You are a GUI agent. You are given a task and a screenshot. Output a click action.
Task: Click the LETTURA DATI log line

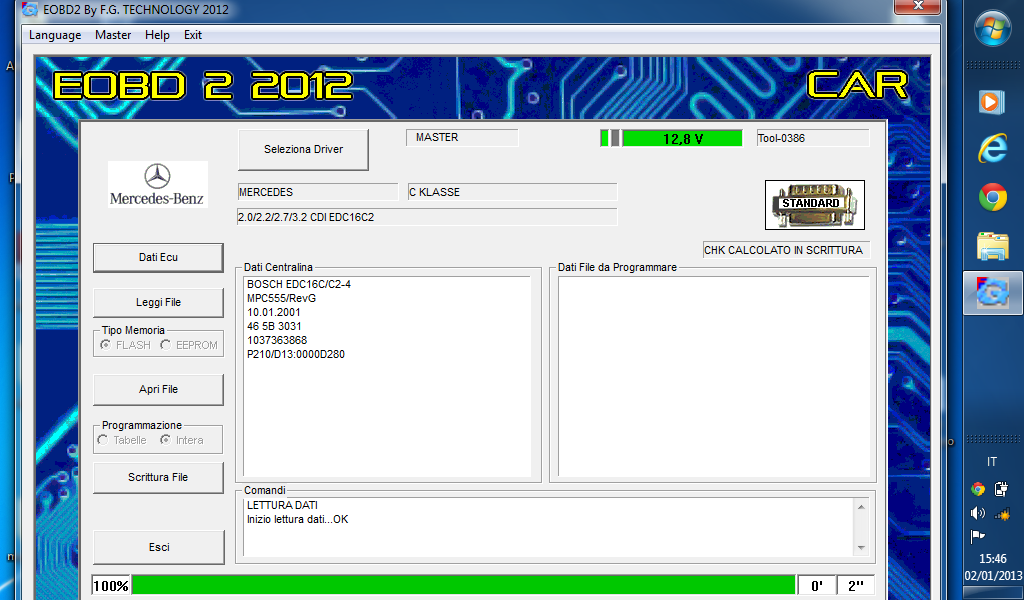[x=283, y=505]
